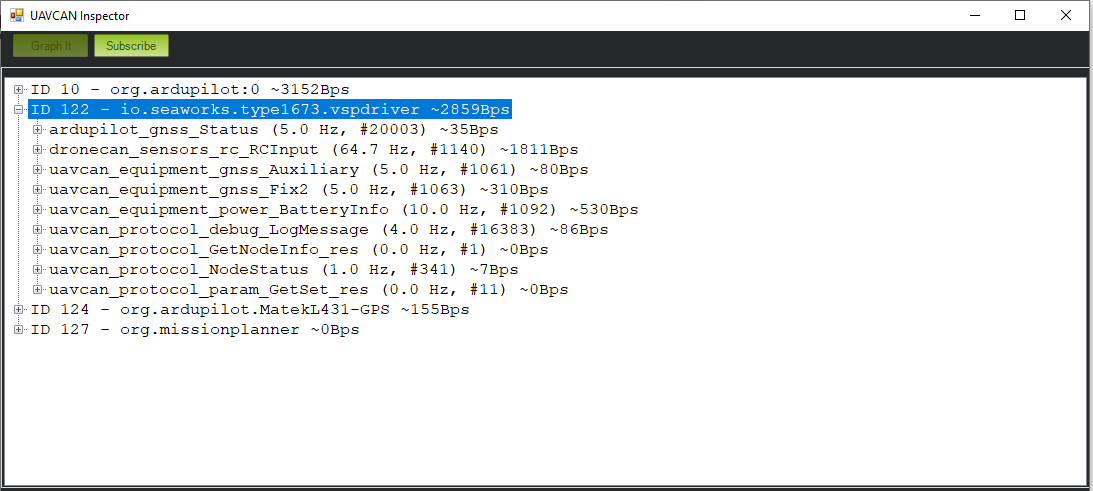Select uavcan_equipment_power_BatteryInfo message row
Image resolution: width=1093 pixels, height=491 pixels.
343,209
